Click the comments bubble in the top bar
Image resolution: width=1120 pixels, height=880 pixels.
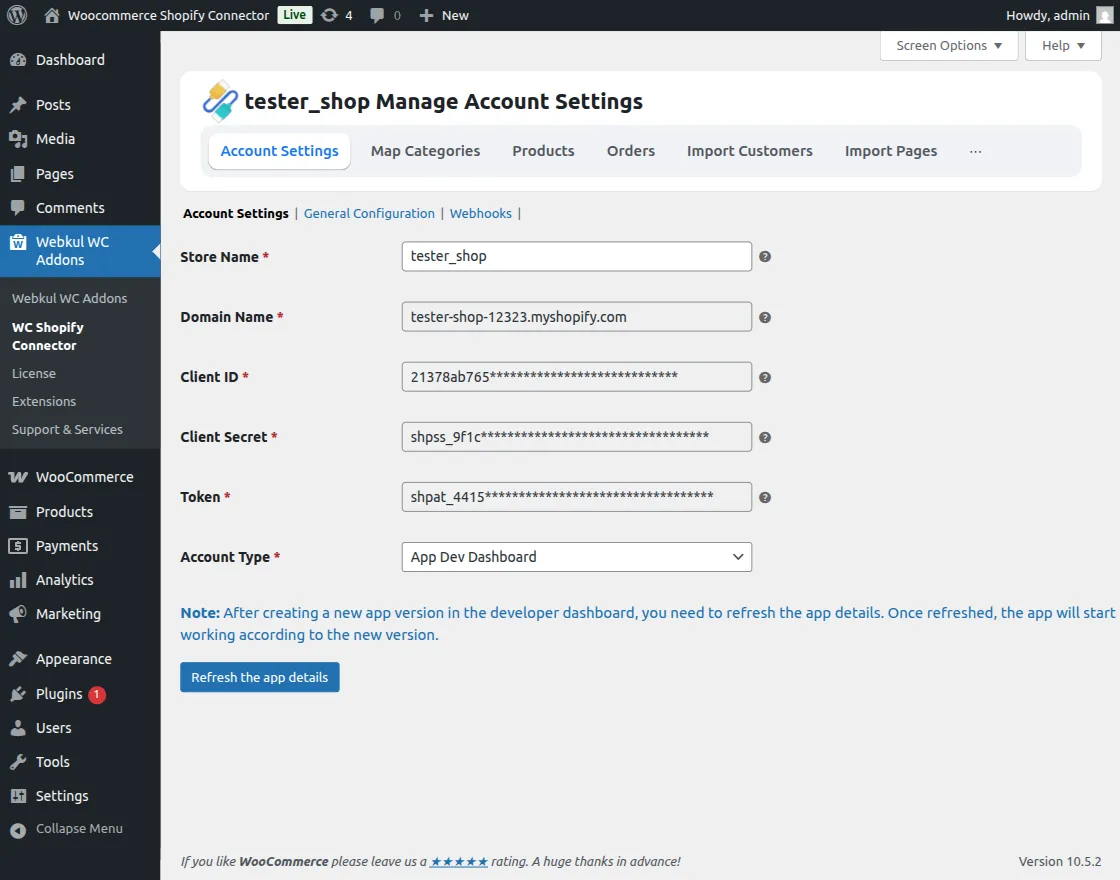click(x=377, y=15)
